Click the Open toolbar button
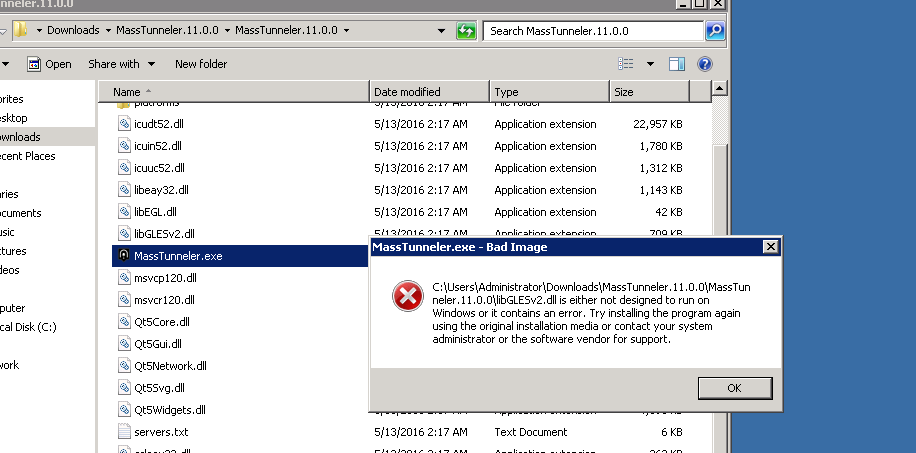916x453 pixels. pyautogui.click(x=49, y=64)
